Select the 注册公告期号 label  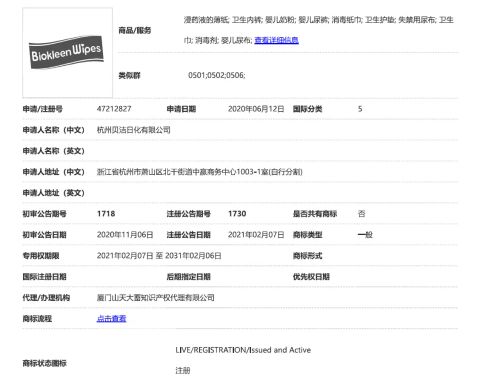tap(189, 214)
